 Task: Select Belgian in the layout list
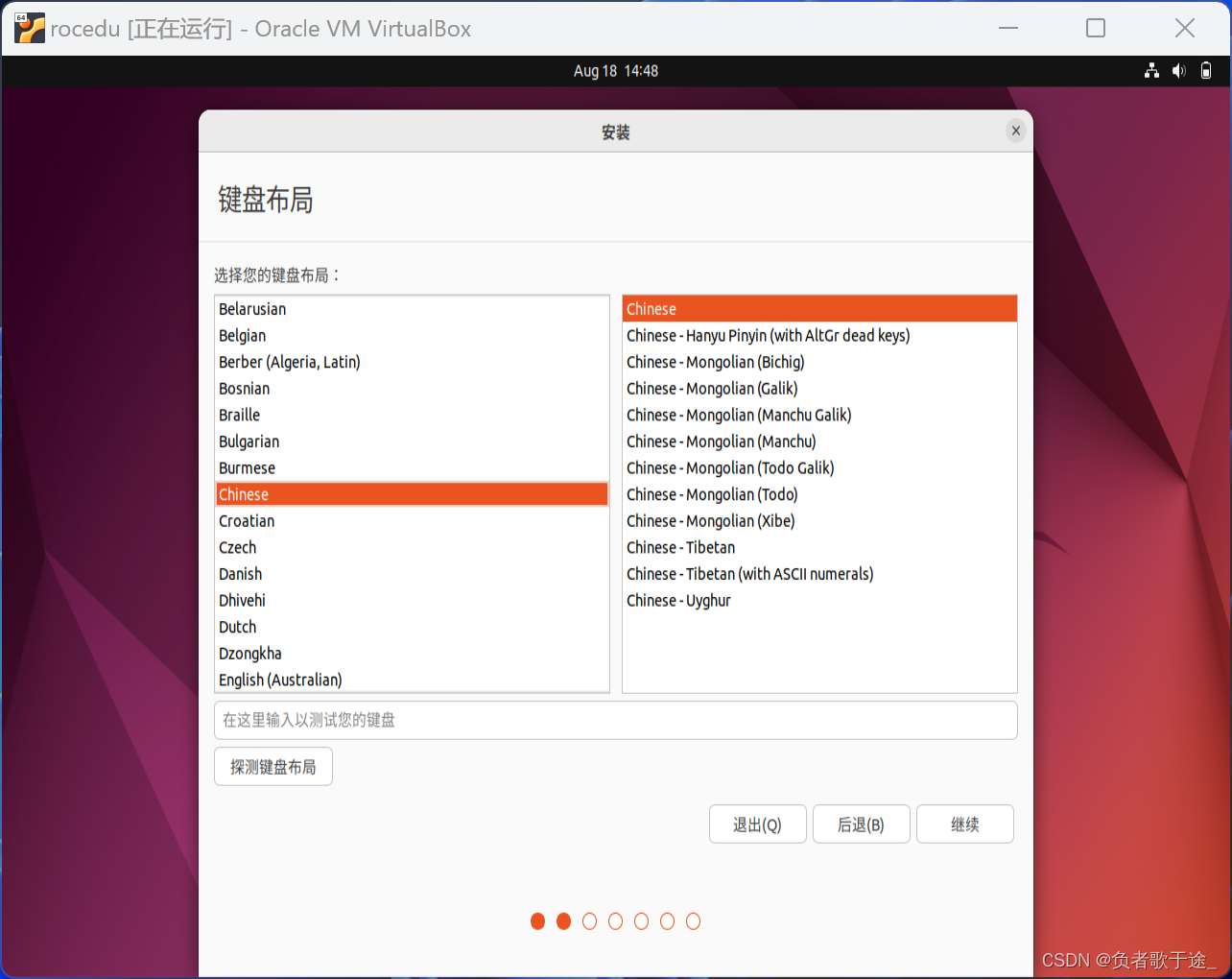pyautogui.click(x=413, y=336)
